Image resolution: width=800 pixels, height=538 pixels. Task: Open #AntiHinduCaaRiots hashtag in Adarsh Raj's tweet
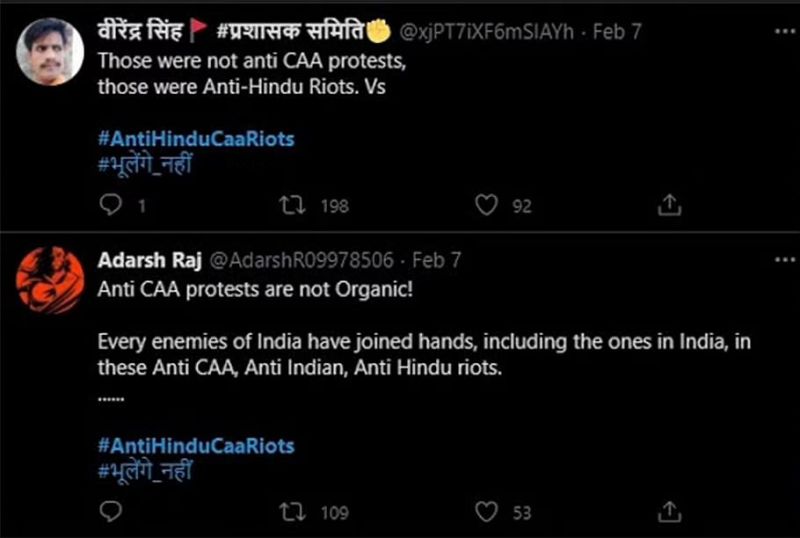pyautogui.click(x=196, y=445)
